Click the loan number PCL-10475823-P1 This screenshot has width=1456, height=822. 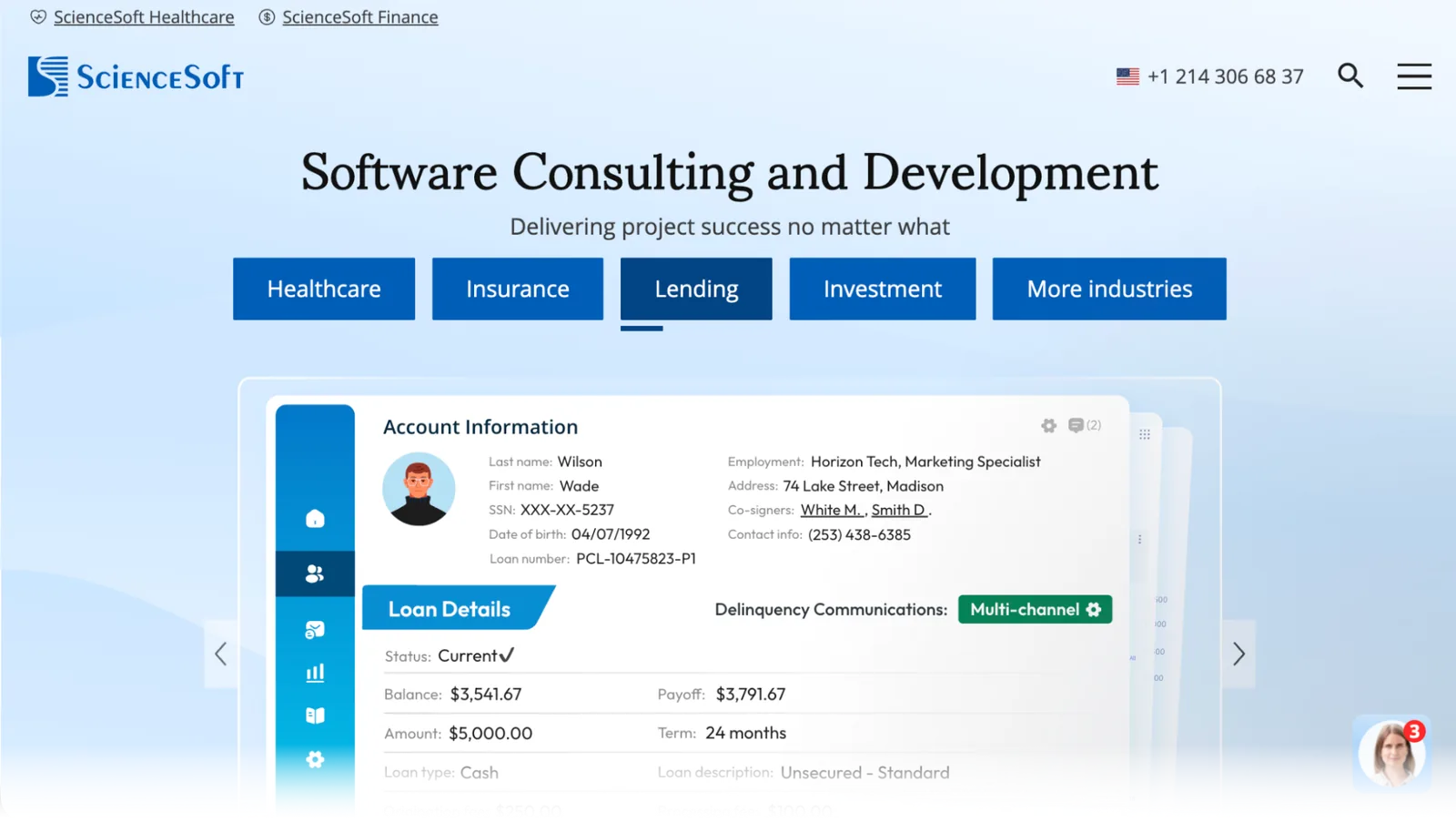[636, 558]
